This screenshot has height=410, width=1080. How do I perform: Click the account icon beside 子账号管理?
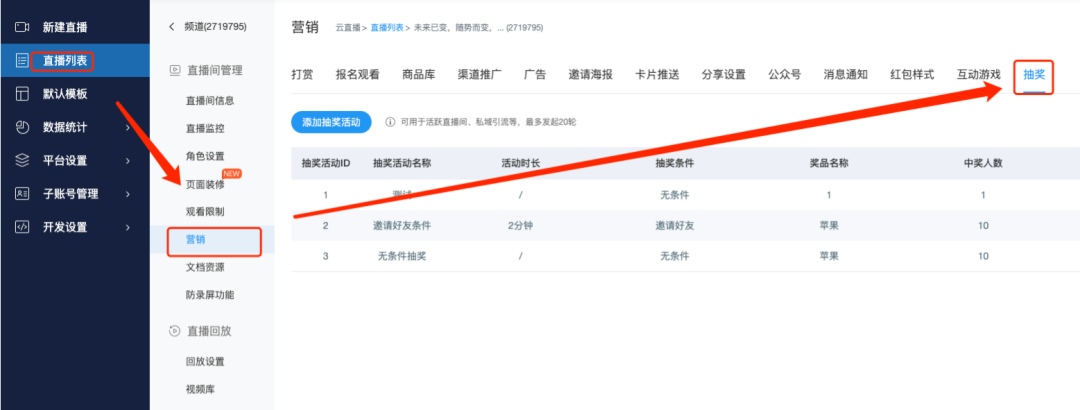(x=21, y=194)
